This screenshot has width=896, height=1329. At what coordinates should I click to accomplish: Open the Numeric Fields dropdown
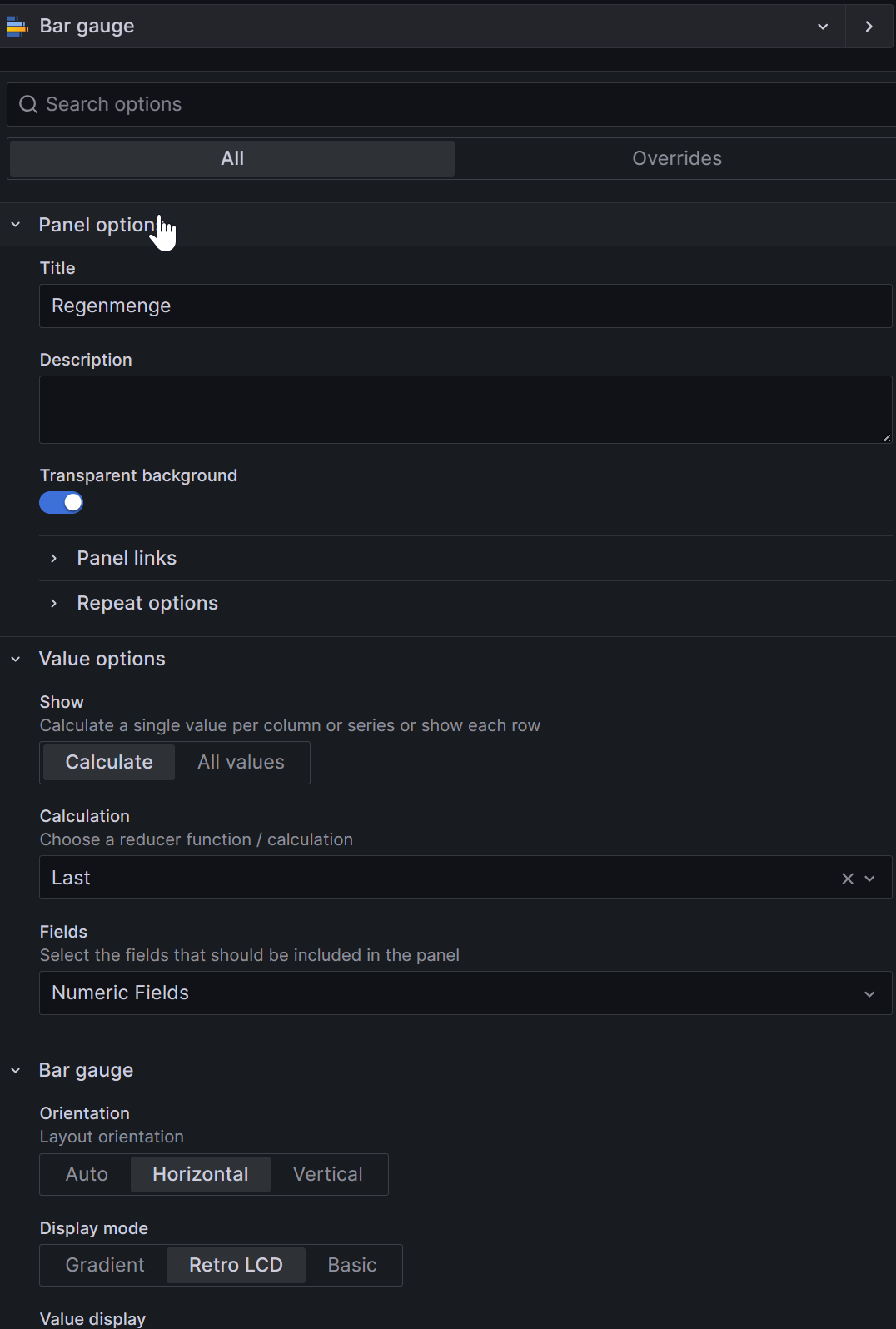coord(465,993)
